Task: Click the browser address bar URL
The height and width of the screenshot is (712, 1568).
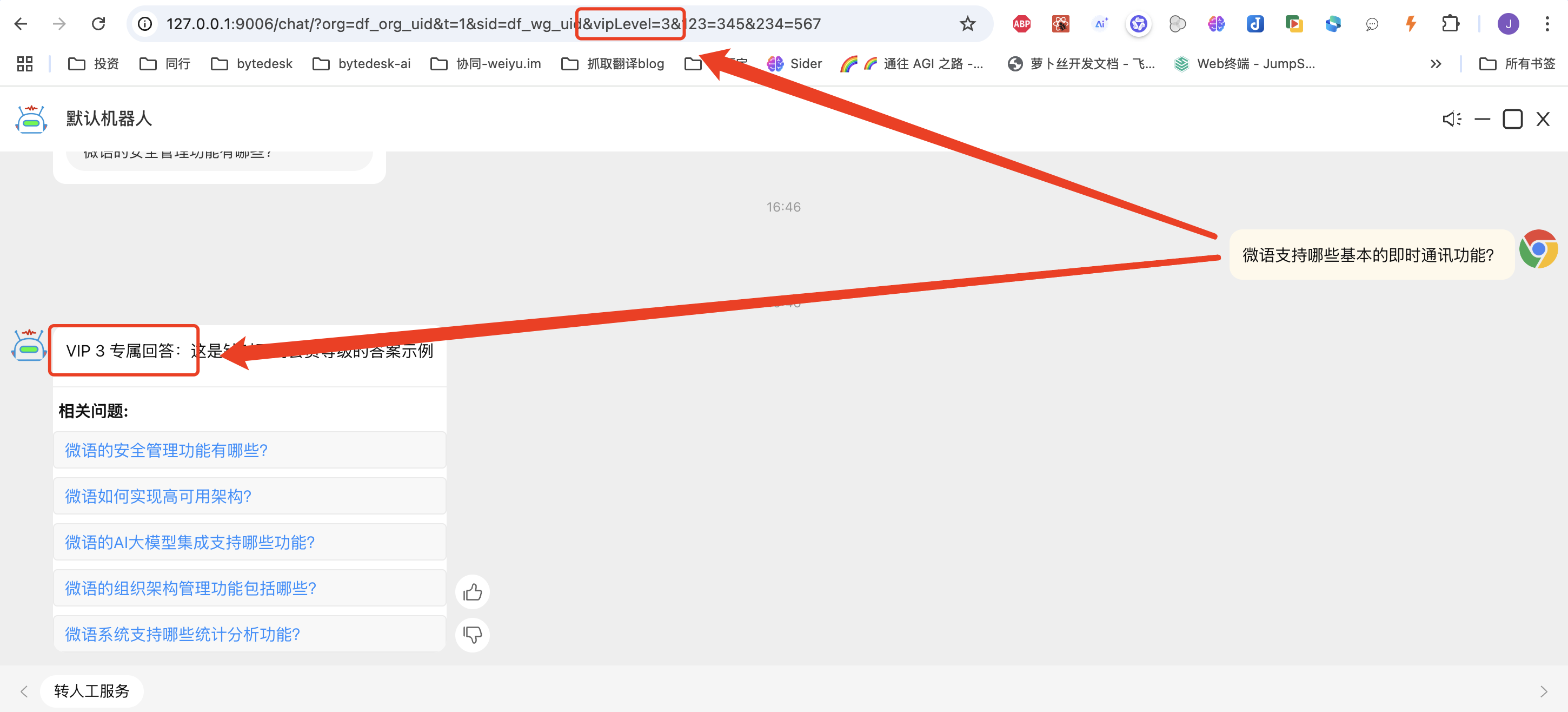Action: [x=426, y=24]
